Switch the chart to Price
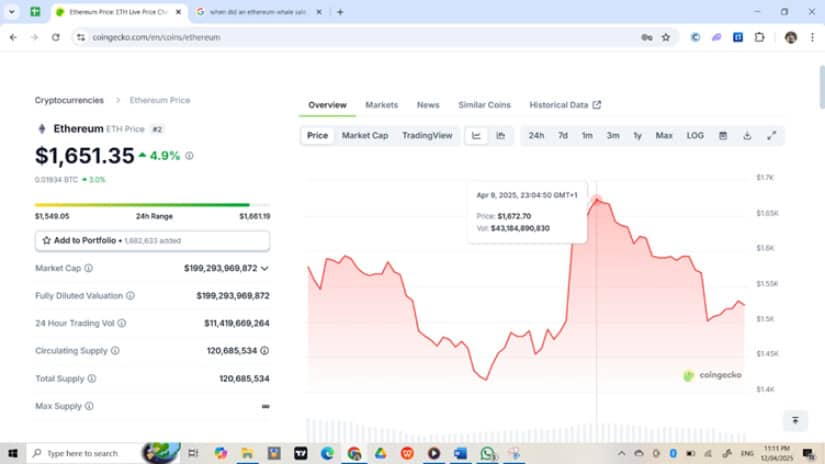Screen dimensions: 825x464 coord(317,136)
